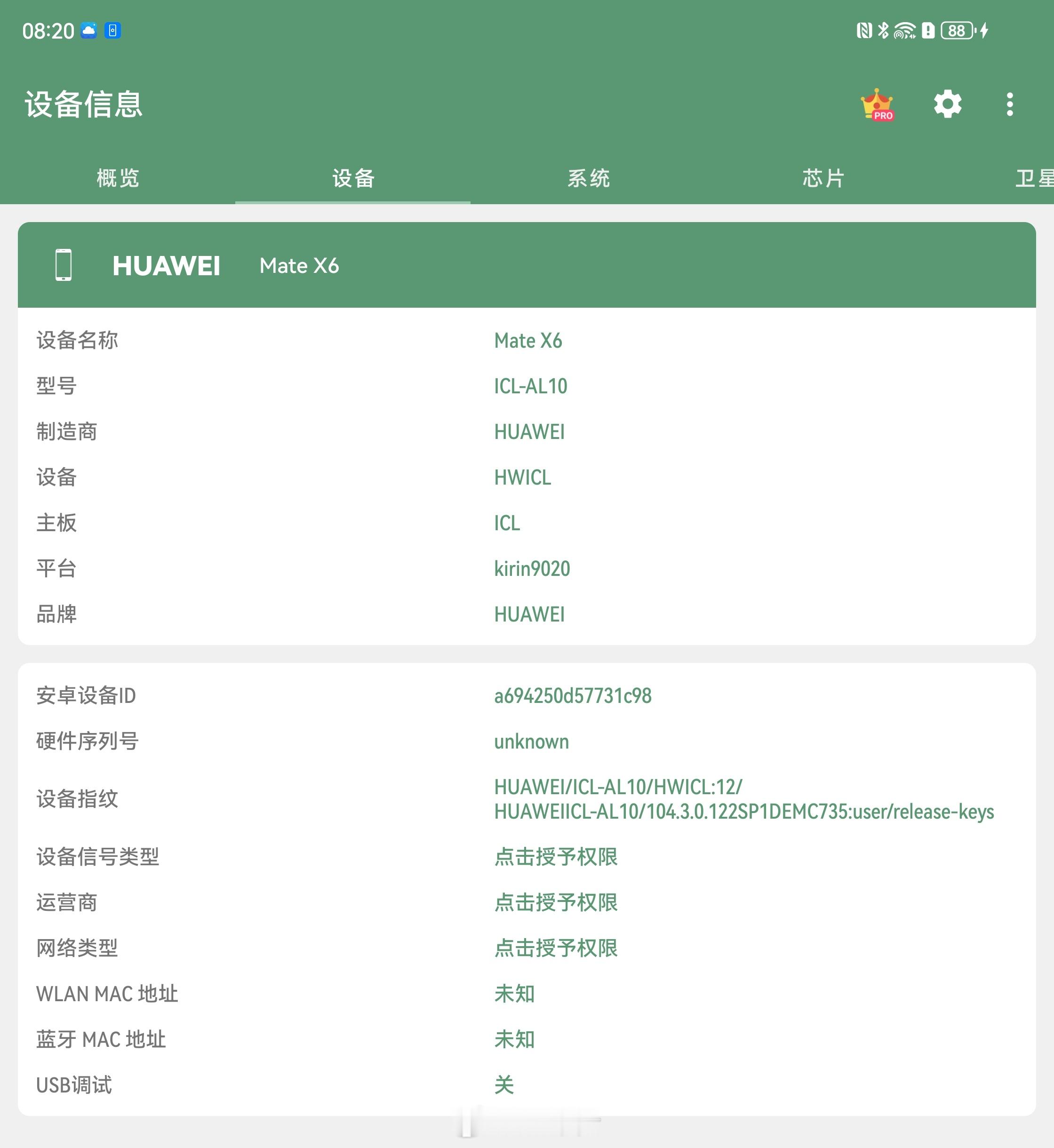This screenshot has height=1148, width=1054.
Task: Tap the 设备信息 app title
Action: (x=83, y=104)
